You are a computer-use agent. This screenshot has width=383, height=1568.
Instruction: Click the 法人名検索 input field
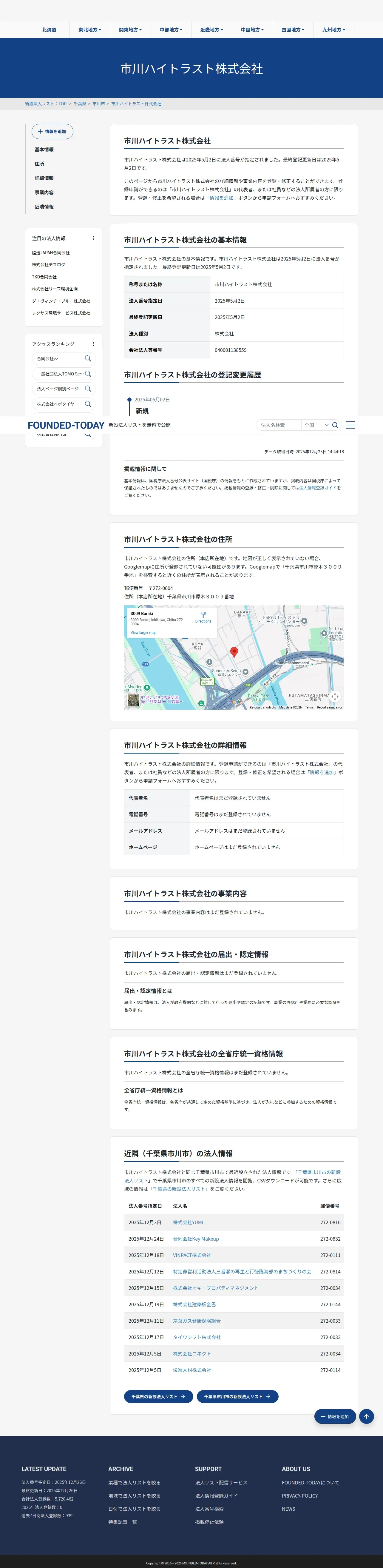(279, 425)
